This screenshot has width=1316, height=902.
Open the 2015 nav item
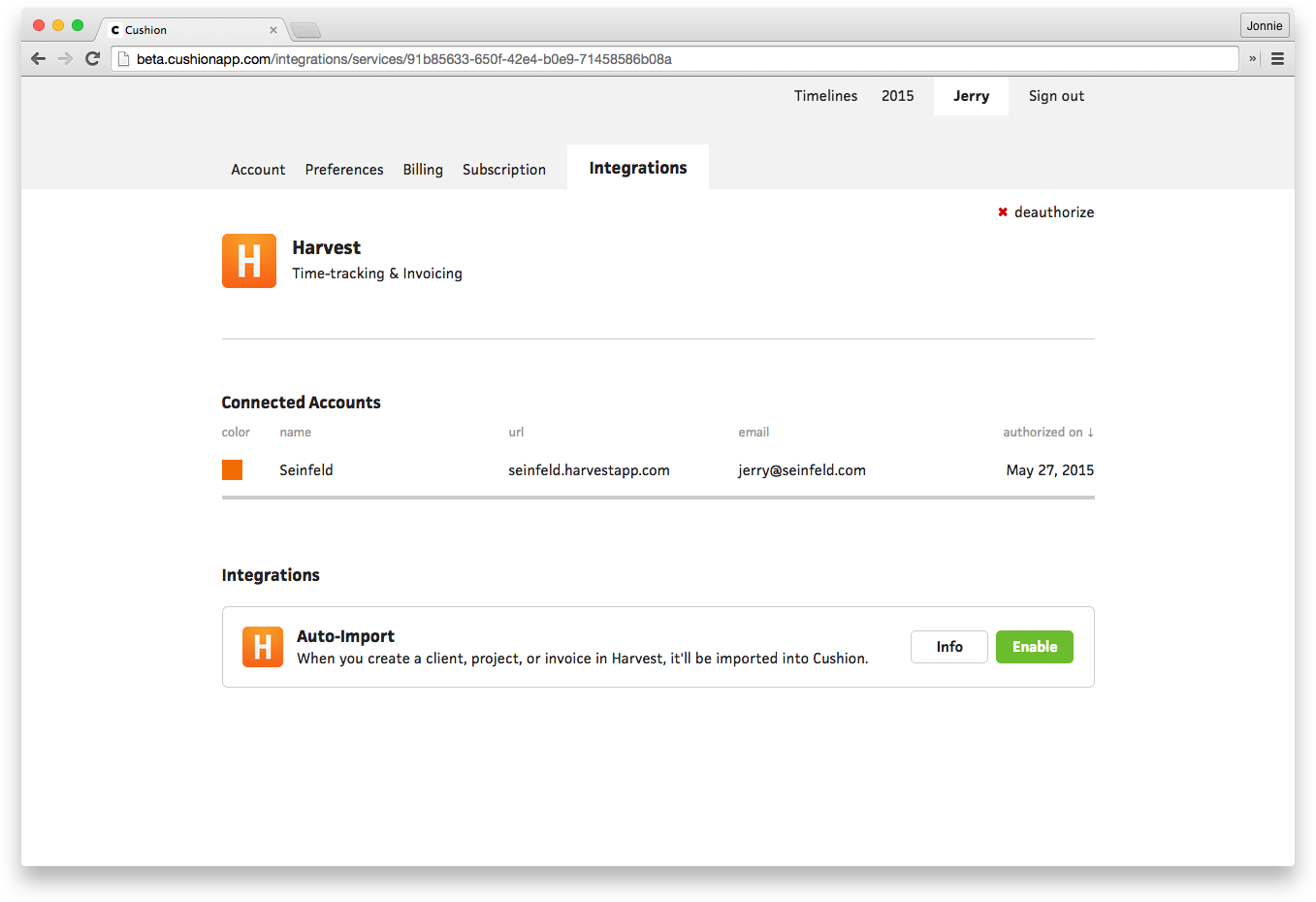[x=897, y=96]
